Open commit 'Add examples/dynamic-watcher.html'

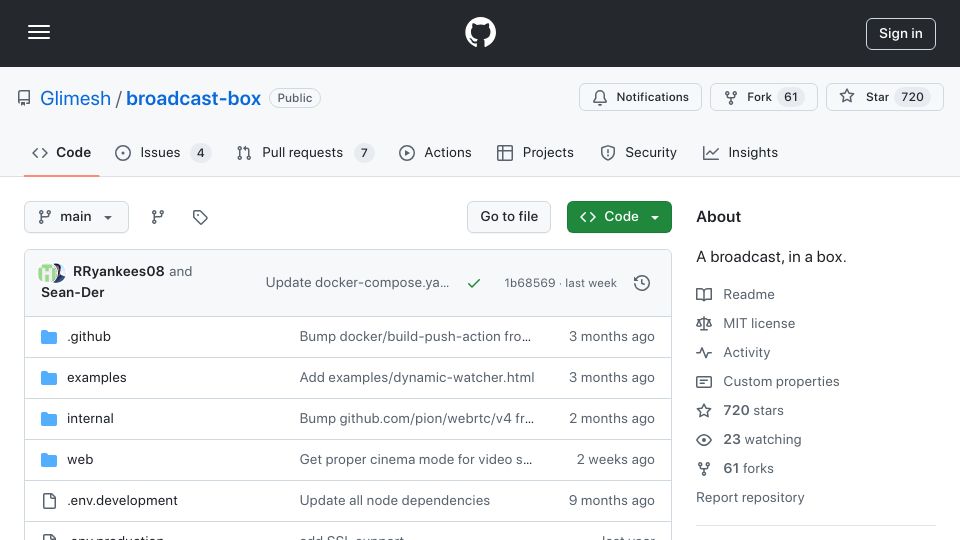[417, 378]
